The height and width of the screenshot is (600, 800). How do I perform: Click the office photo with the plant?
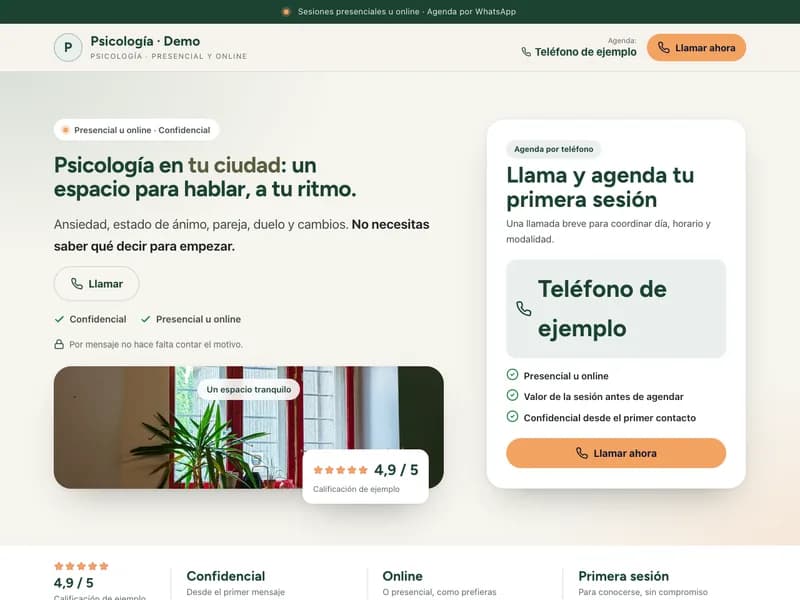(x=248, y=427)
